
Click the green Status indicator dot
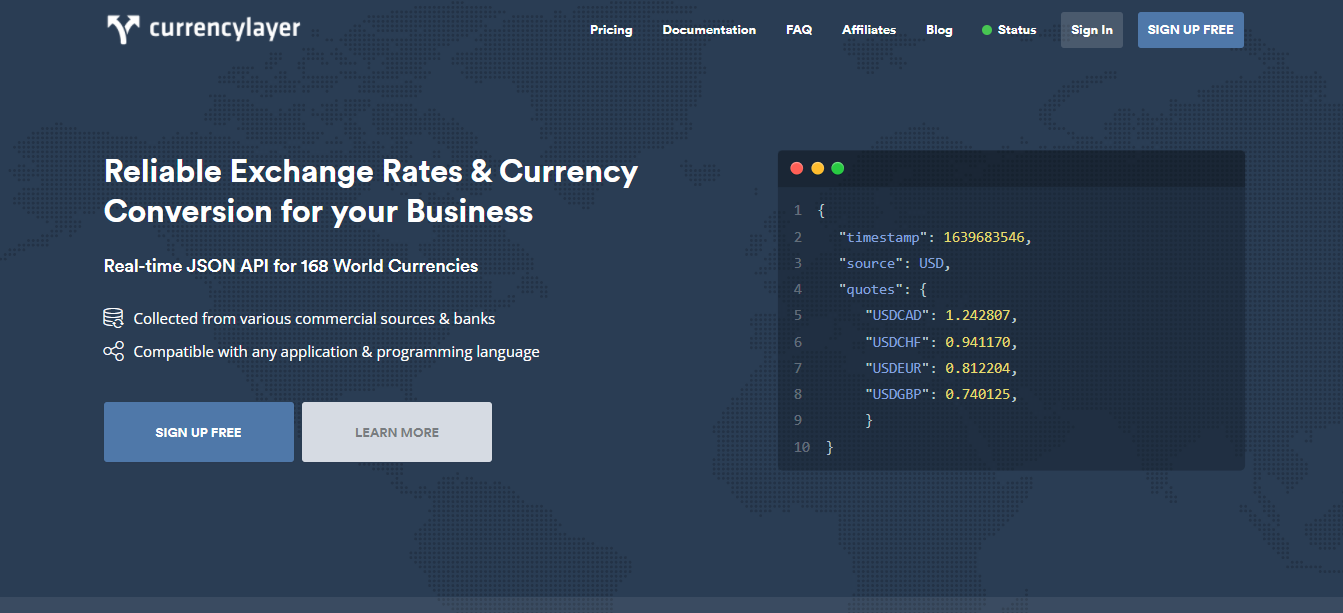click(987, 30)
